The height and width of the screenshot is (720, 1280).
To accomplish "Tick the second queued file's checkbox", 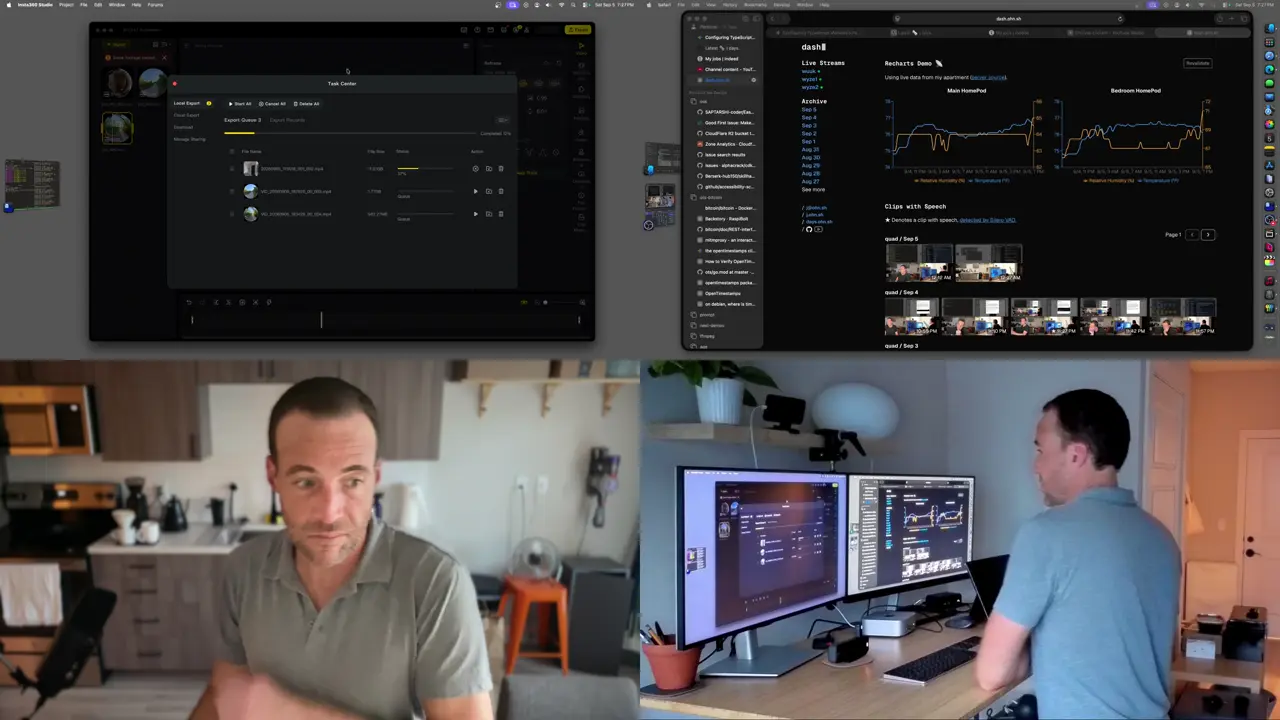I will 232,191.
